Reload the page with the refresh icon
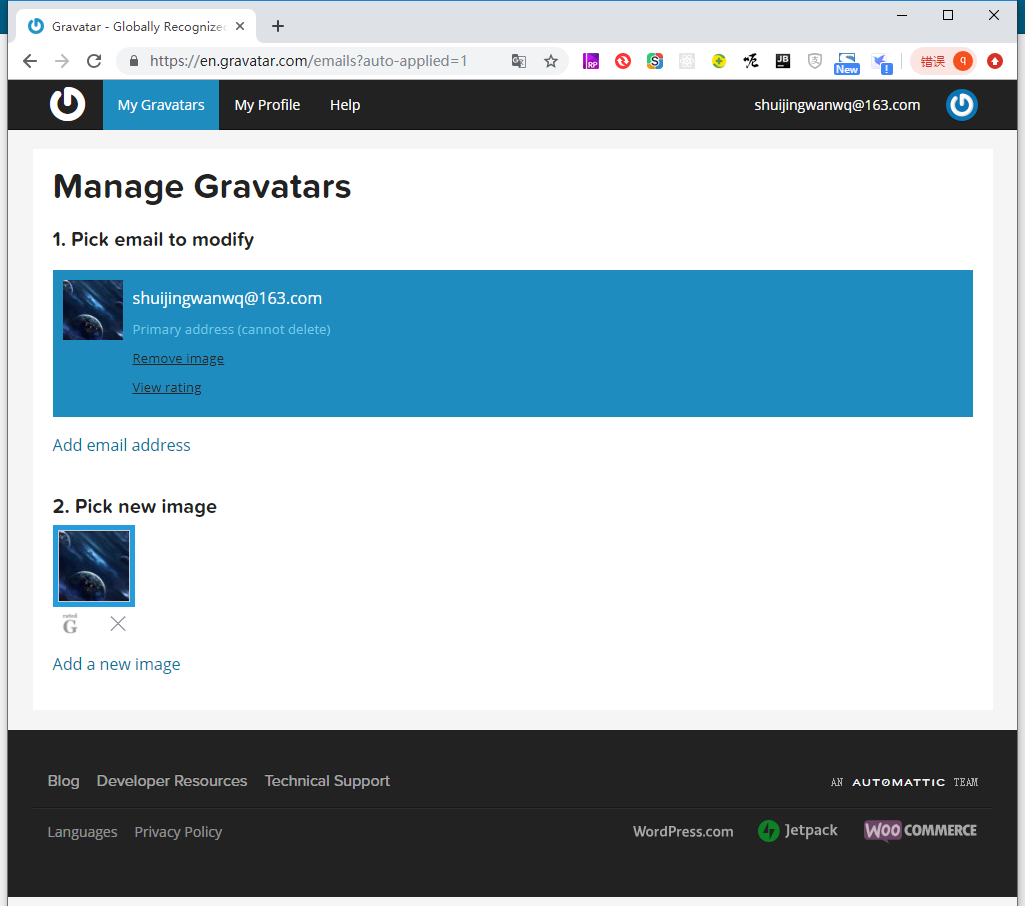The height and width of the screenshot is (906, 1025). [94, 61]
